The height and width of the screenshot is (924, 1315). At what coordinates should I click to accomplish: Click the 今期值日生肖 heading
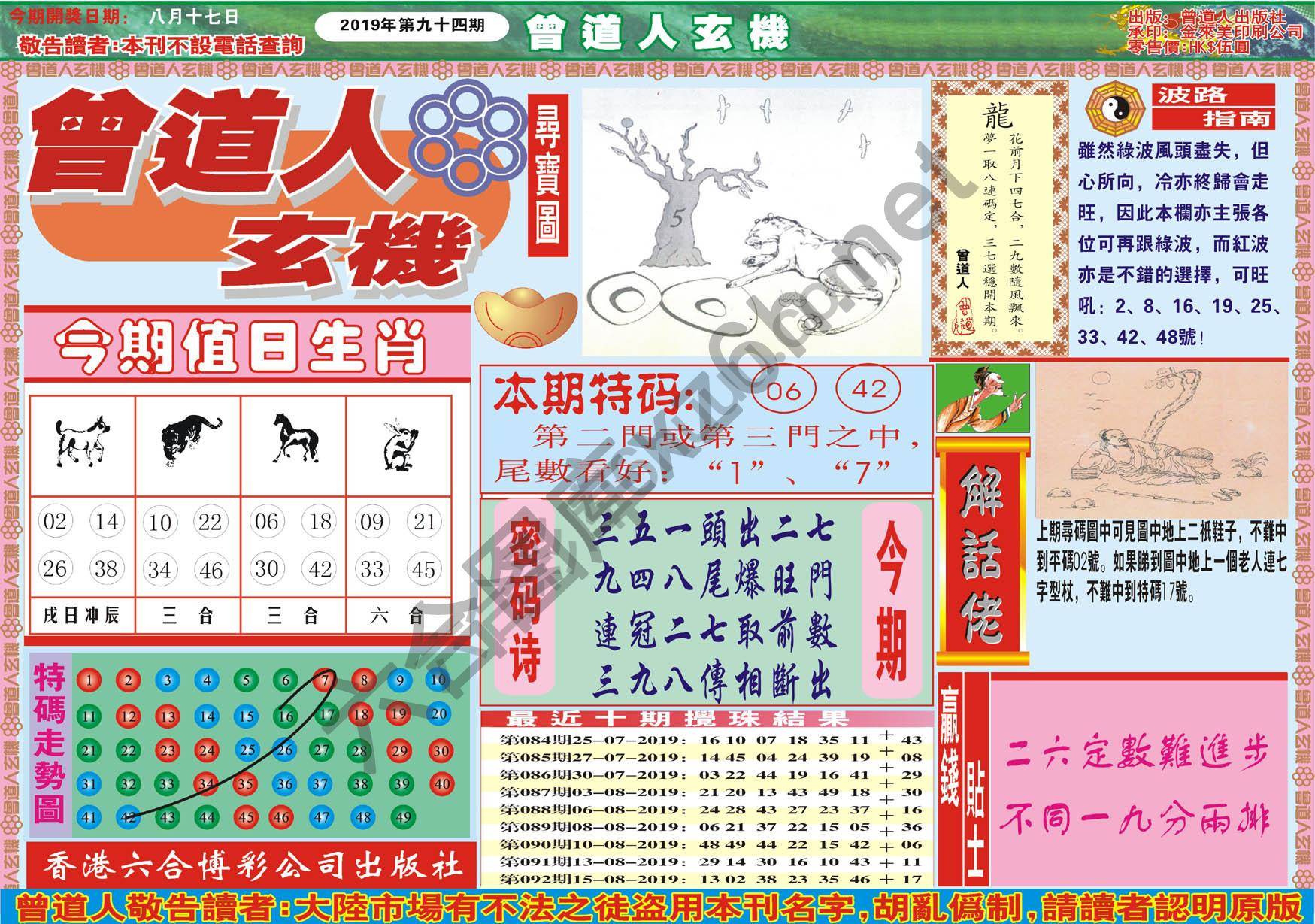[x=241, y=347]
